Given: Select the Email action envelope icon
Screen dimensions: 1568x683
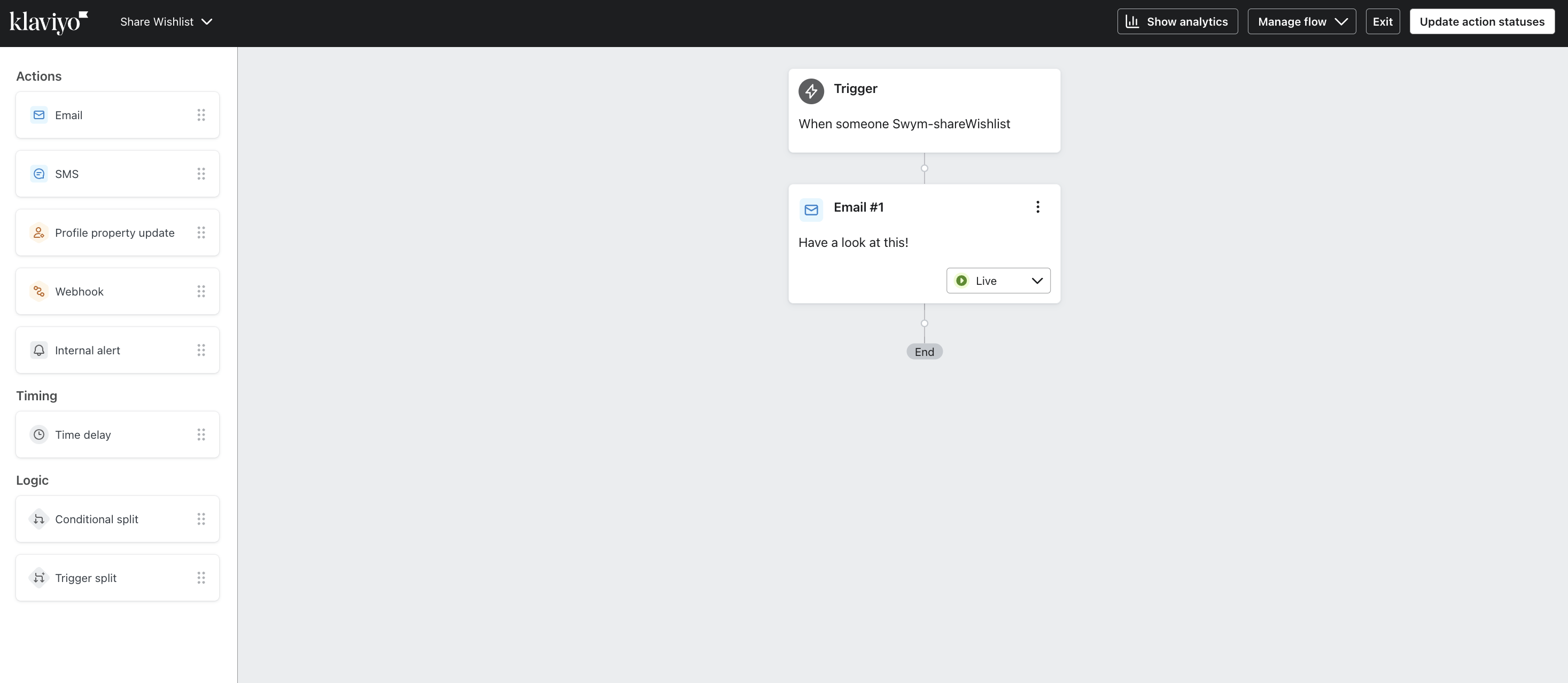Looking at the screenshot, I should pos(39,115).
